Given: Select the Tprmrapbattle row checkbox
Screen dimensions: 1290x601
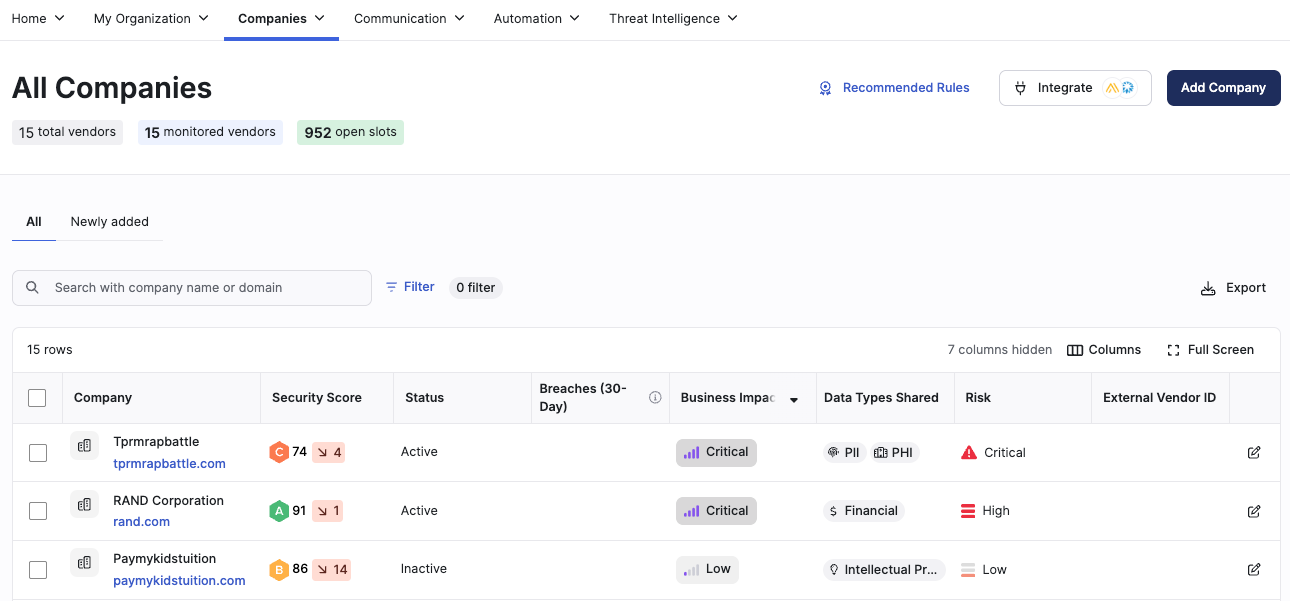Looking at the screenshot, I should tap(37, 453).
